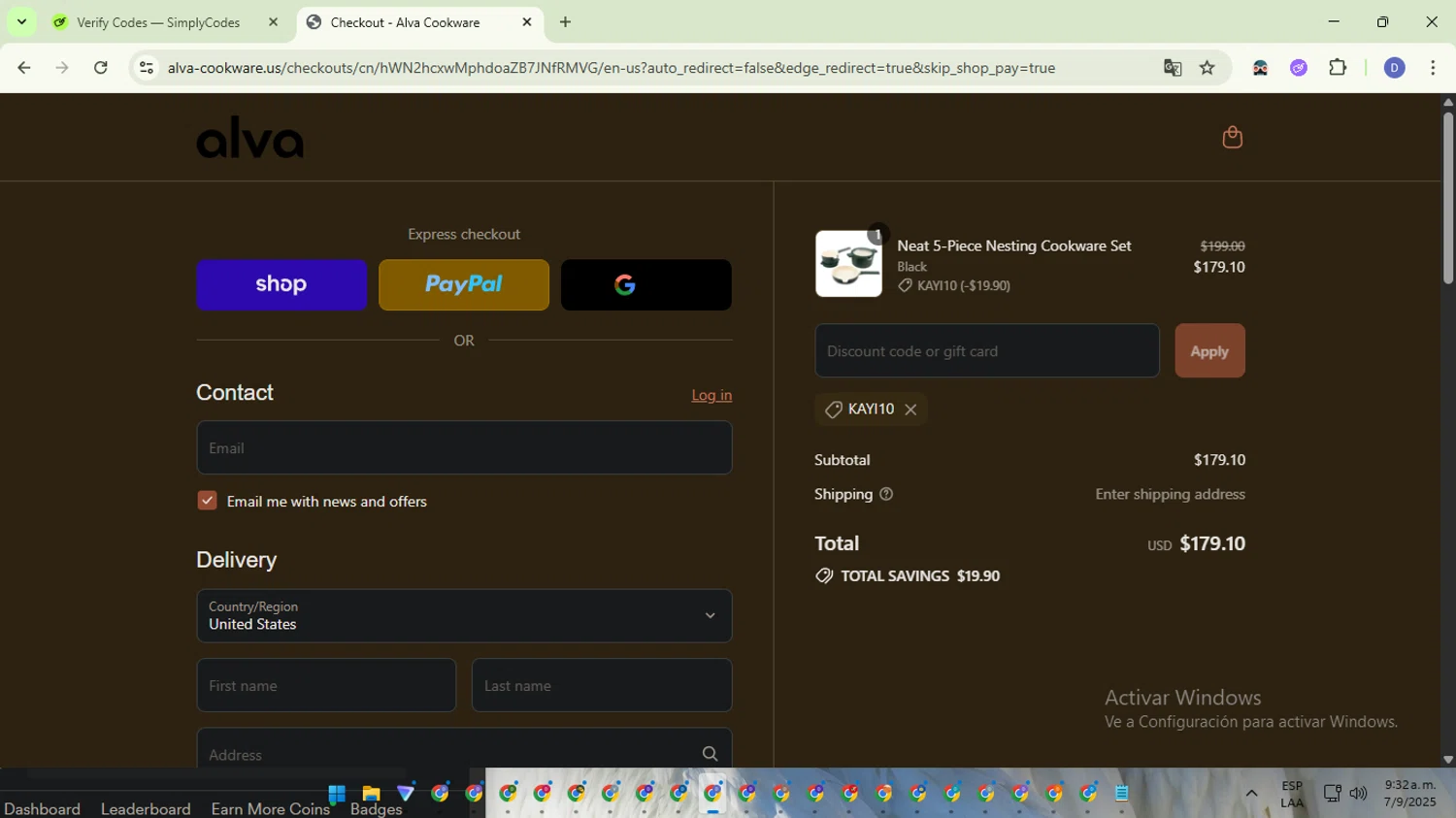The image size is (1456, 818).
Task: Click the Neat 5-Piece Nesting Cookware Set title
Action: (1014, 246)
